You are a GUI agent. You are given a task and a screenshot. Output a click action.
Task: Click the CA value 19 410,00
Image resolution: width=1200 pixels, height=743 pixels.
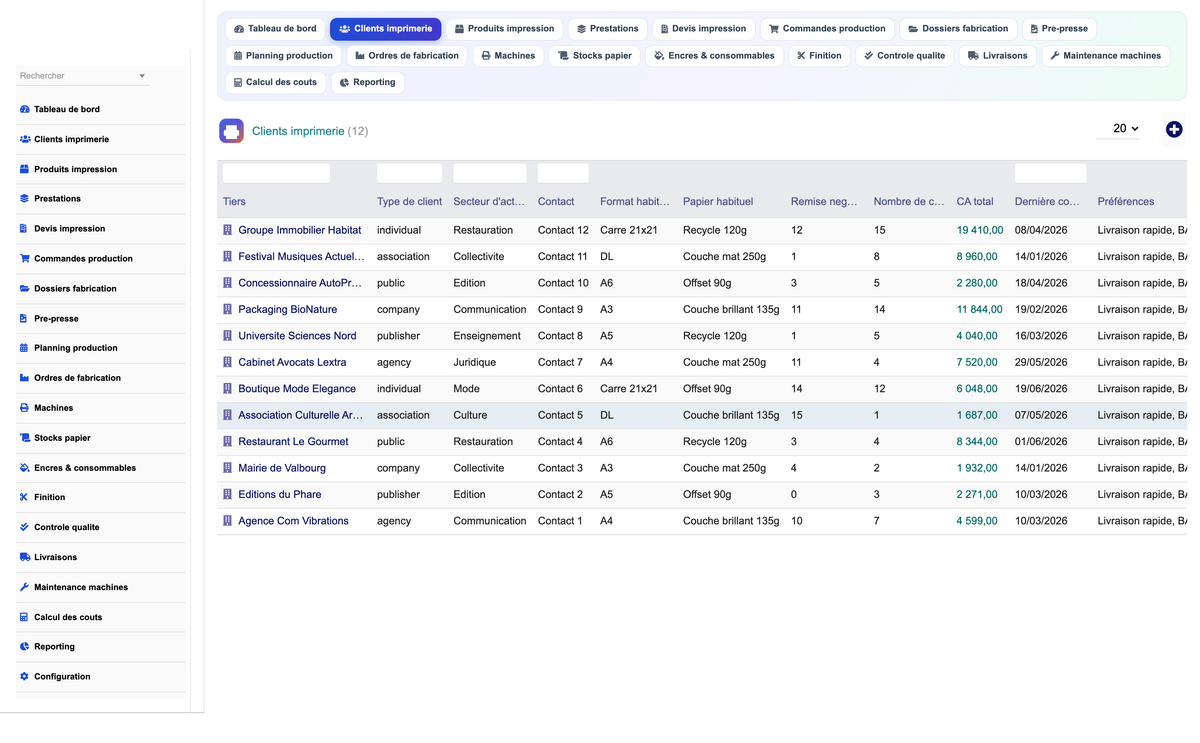click(980, 230)
